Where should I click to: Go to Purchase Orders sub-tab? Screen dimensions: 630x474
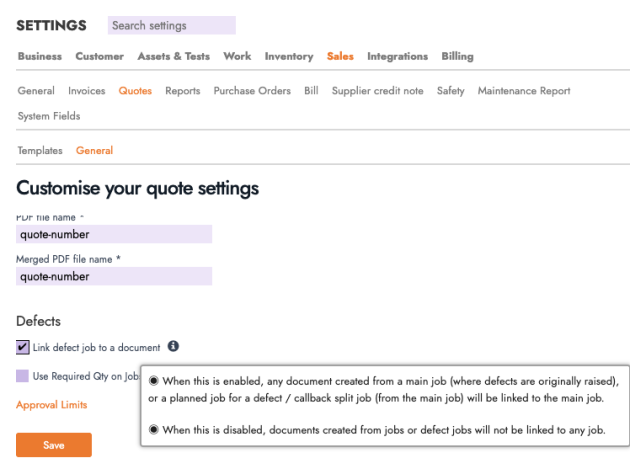(252, 91)
